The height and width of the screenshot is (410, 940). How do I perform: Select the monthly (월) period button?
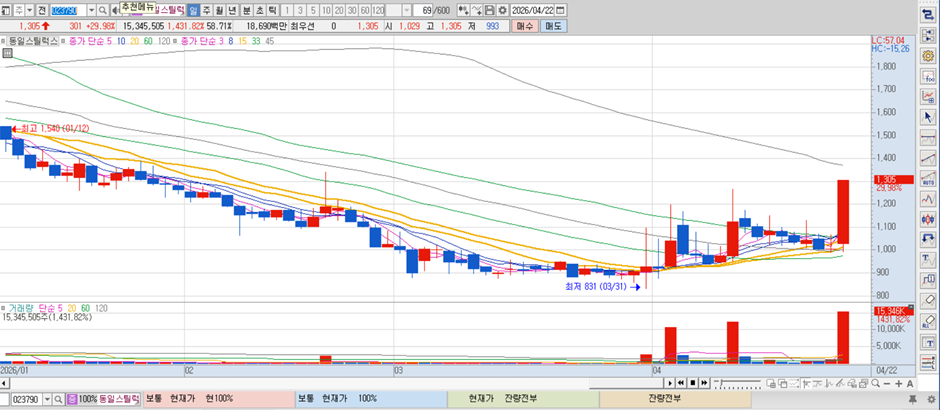click(x=219, y=10)
